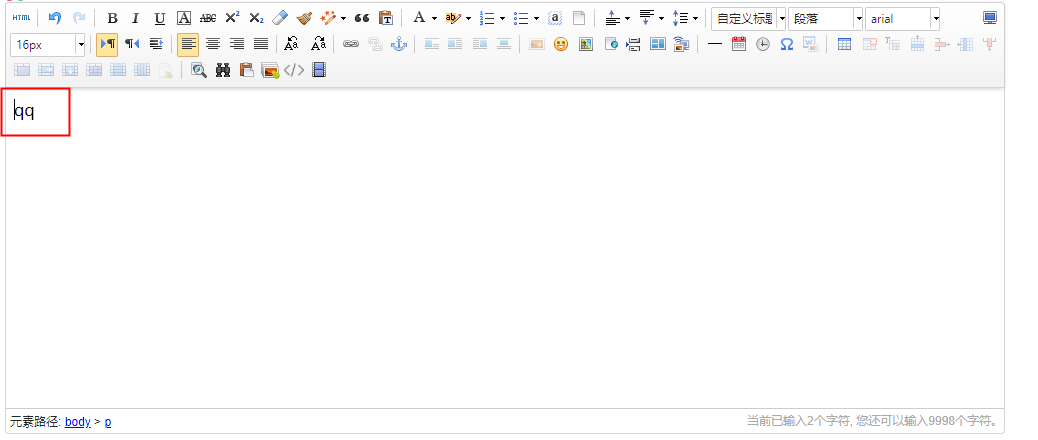Toggle bold formatting

click(113, 19)
